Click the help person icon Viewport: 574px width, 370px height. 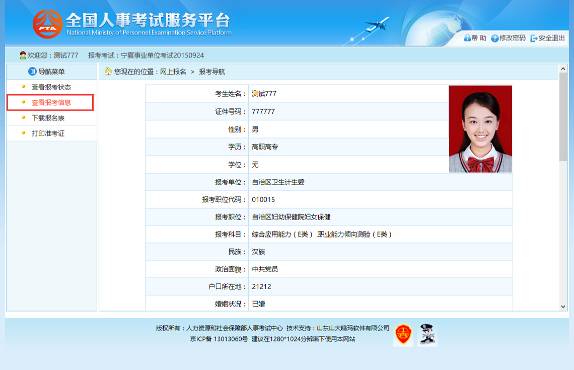[x=467, y=38]
